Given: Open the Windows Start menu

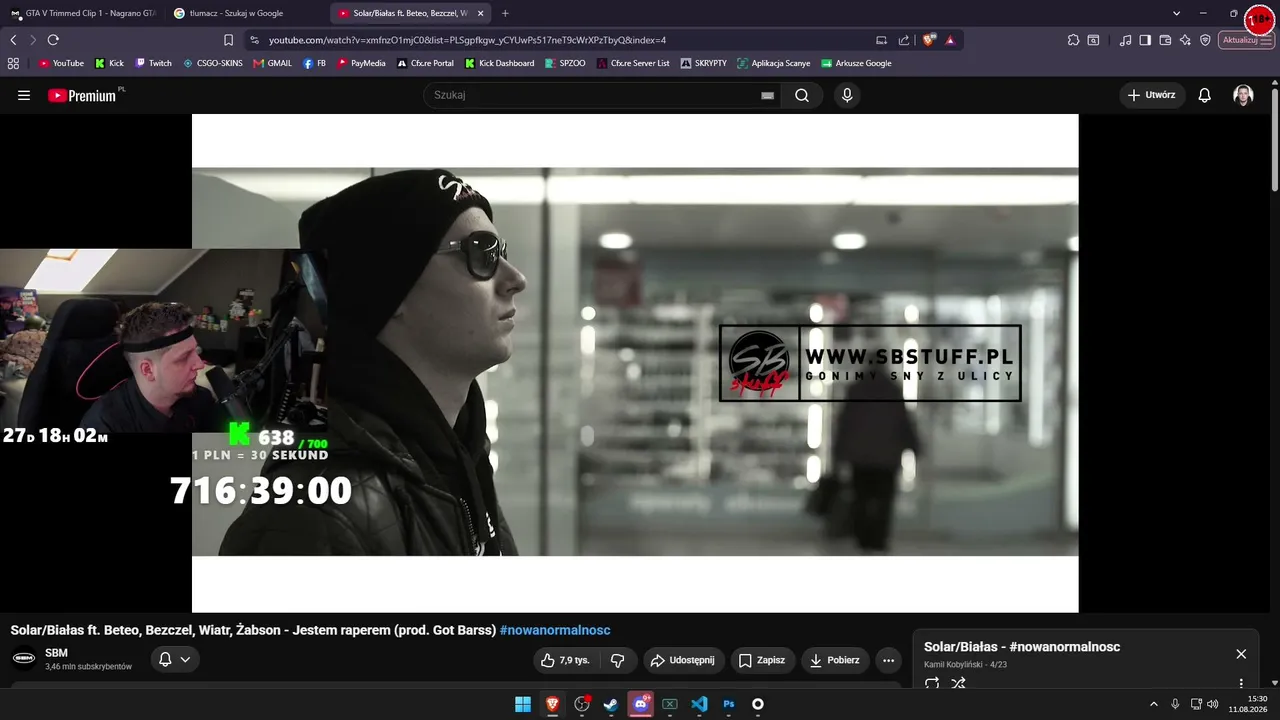Looking at the screenshot, I should pyautogui.click(x=523, y=704).
